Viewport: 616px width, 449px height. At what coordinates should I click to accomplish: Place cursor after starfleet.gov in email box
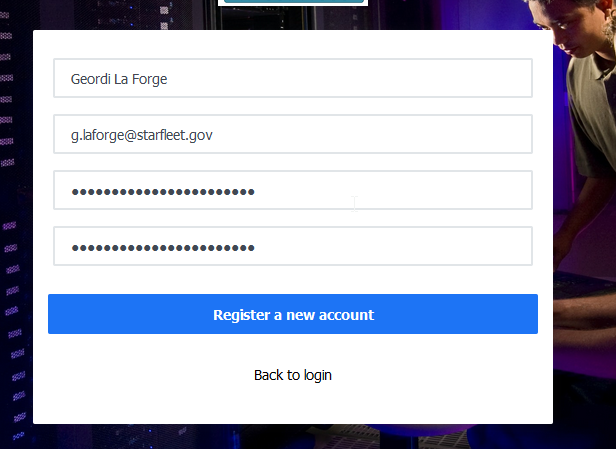[x=213, y=135]
